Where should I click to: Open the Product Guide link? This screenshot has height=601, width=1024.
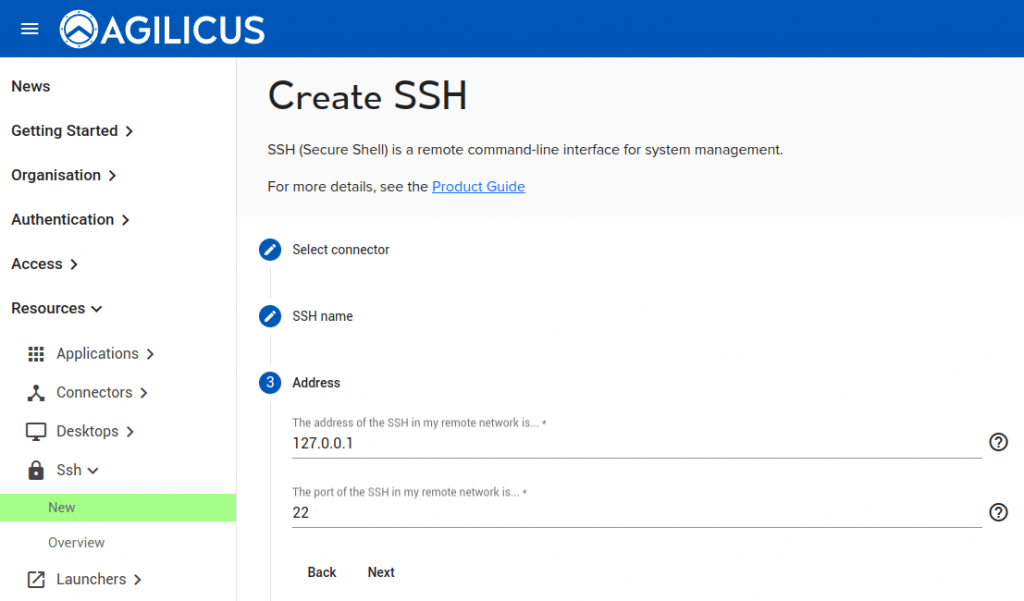pos(478,187)
